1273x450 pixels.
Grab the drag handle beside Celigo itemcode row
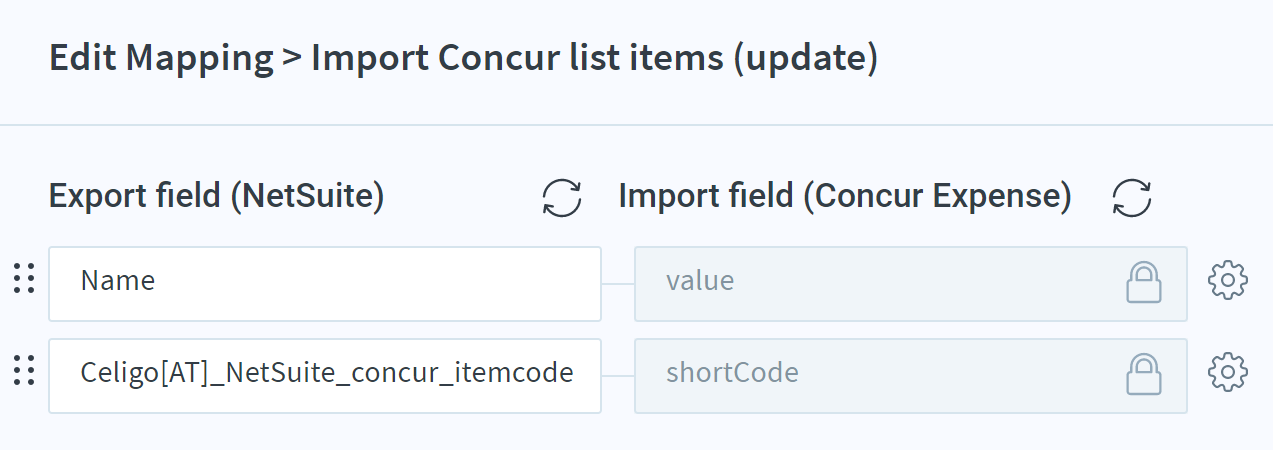(x=24, y=372)
